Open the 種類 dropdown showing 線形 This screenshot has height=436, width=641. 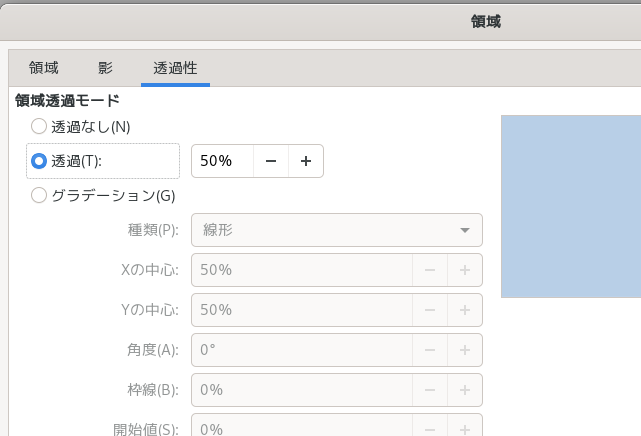(x=337, y=230)
